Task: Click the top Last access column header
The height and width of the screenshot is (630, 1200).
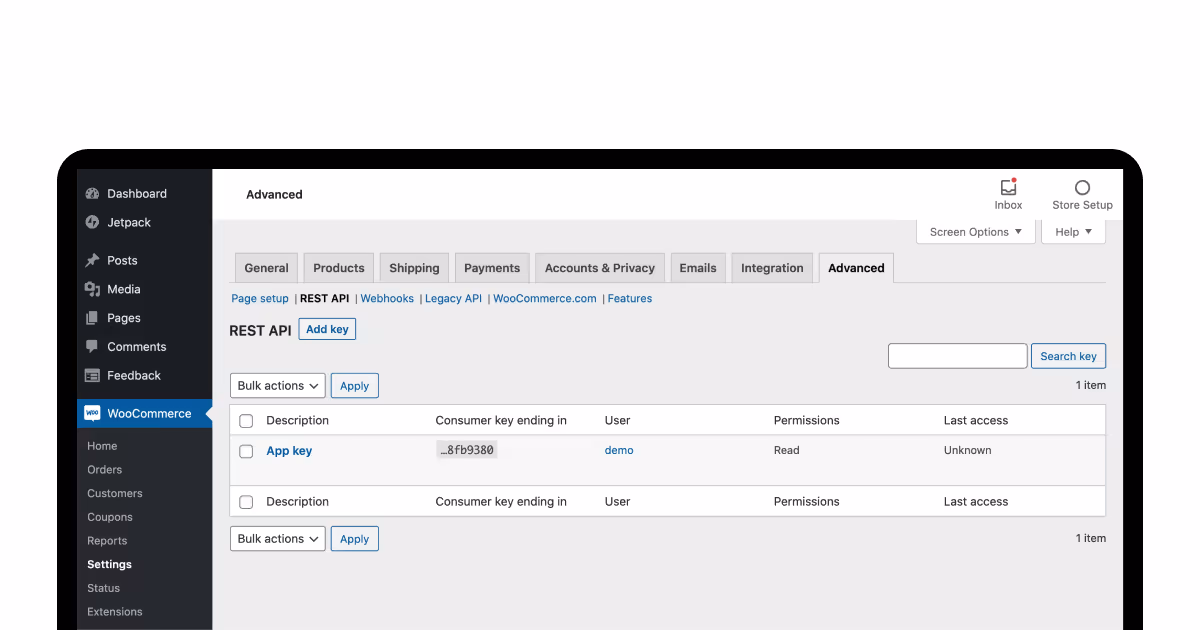Action: coord(976,421)
